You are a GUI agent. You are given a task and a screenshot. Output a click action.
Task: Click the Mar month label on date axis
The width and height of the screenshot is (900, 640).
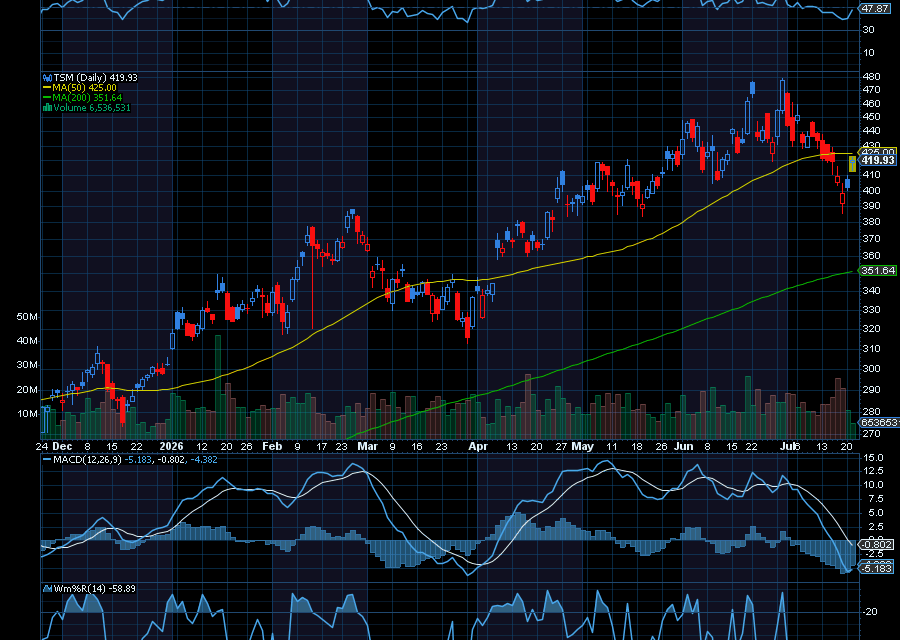pyautogui.click(x=367, y=446)
